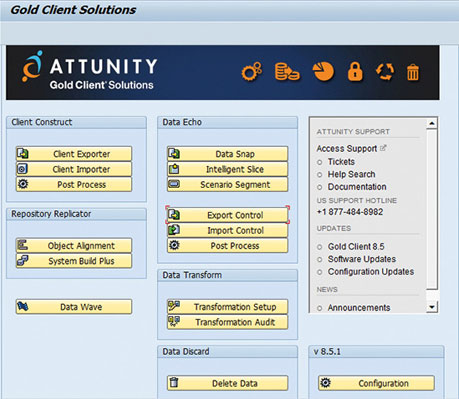Open Configuration
Screen dimensions: 459x399
[376, 383]
